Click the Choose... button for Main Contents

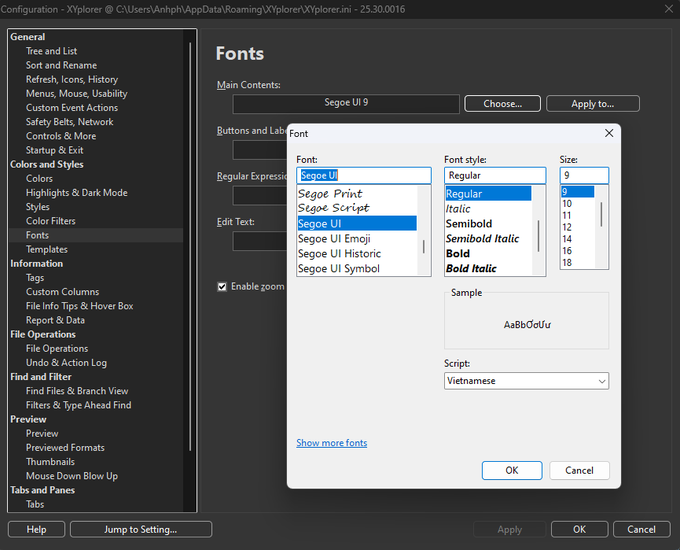pos(502,104)
